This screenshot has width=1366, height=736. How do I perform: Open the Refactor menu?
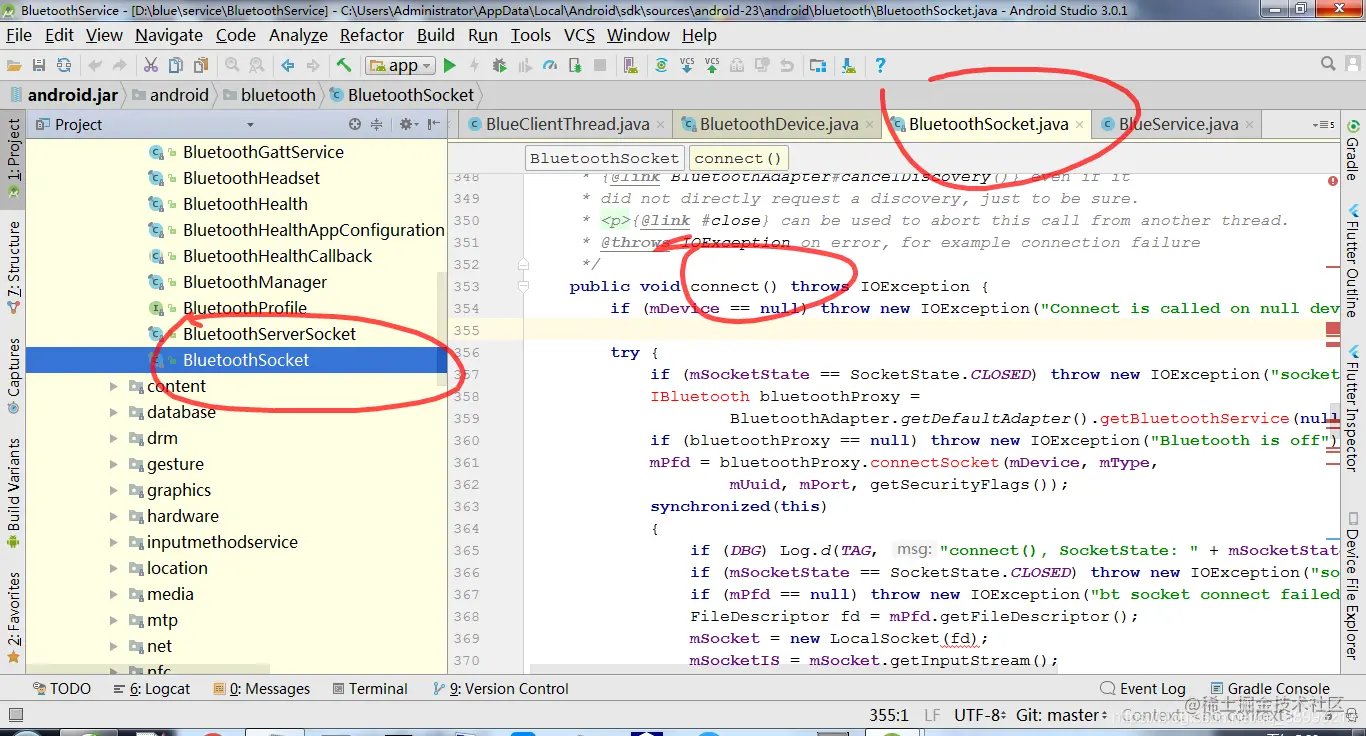click(372, 35)
